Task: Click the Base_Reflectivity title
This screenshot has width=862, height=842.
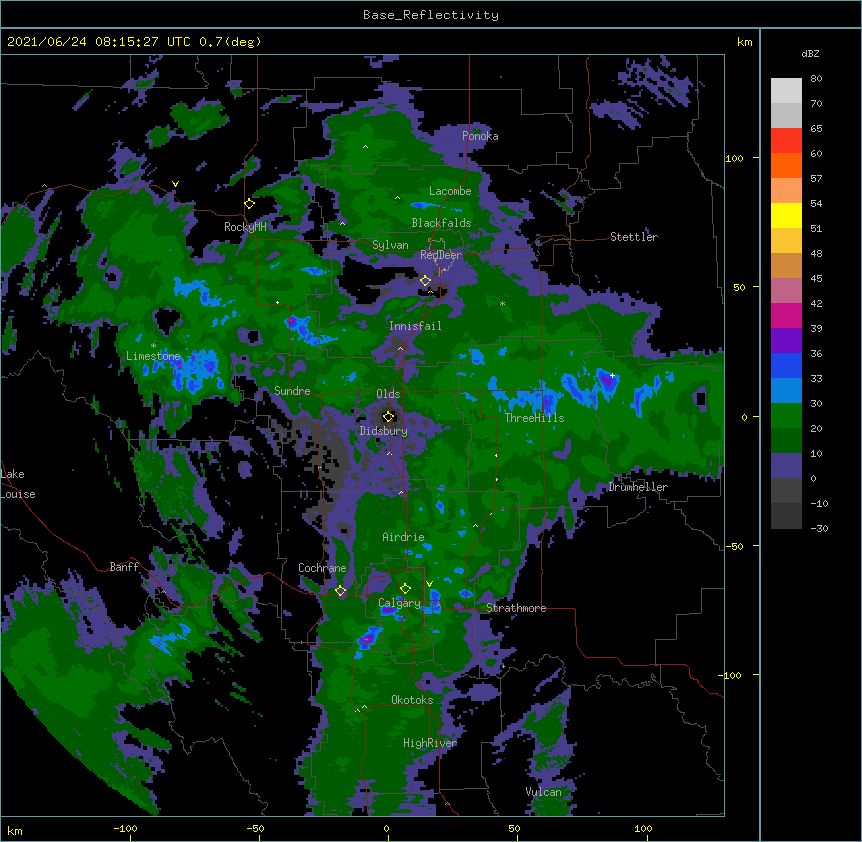Action: tap(430, 15)
